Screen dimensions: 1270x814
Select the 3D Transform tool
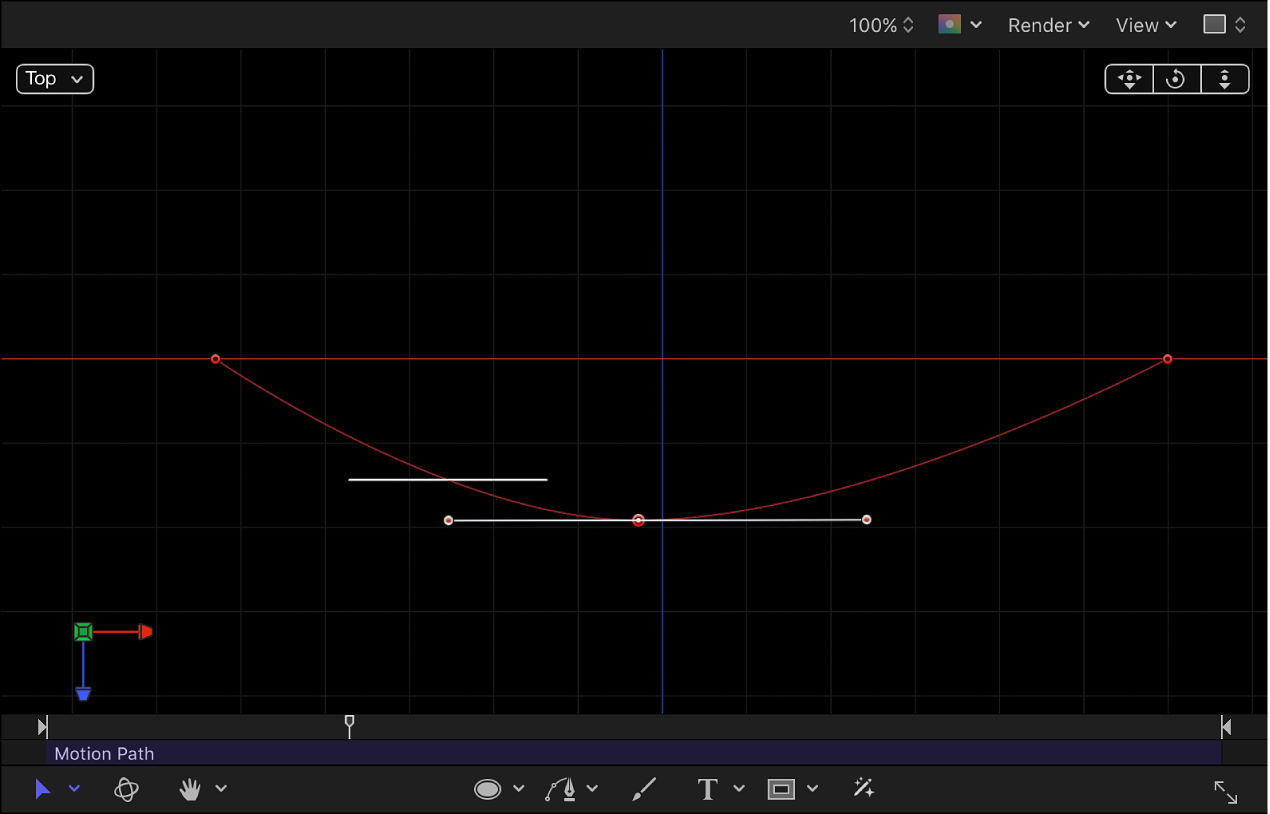(126, 789)
